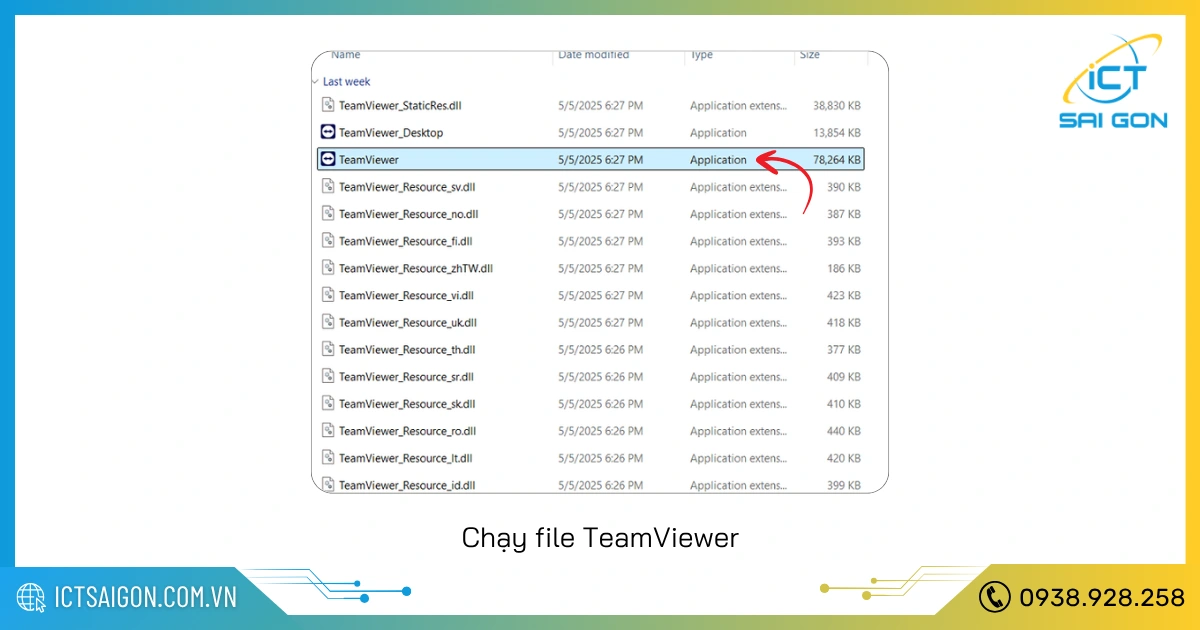The image size is (1200, 630).
Task: Click Application type of TeamViewer_Desktop row
Action: click(x=718, y=132)
